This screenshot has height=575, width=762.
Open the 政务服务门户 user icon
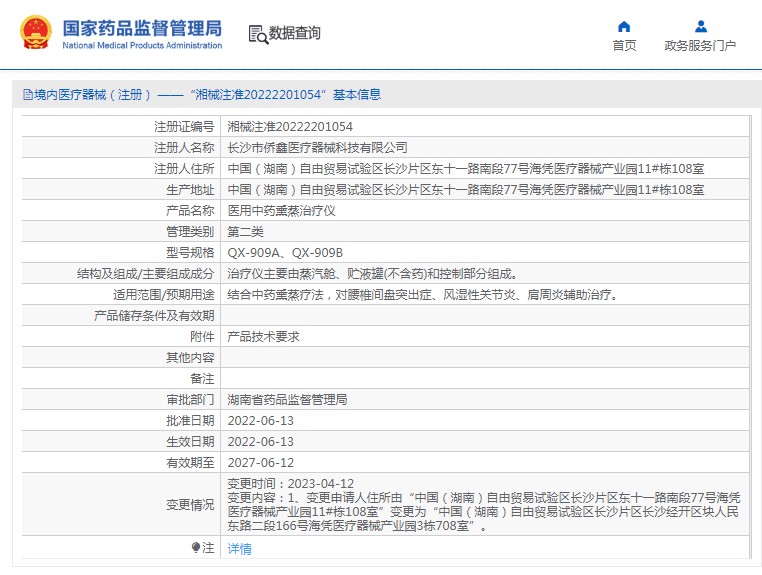701,26
